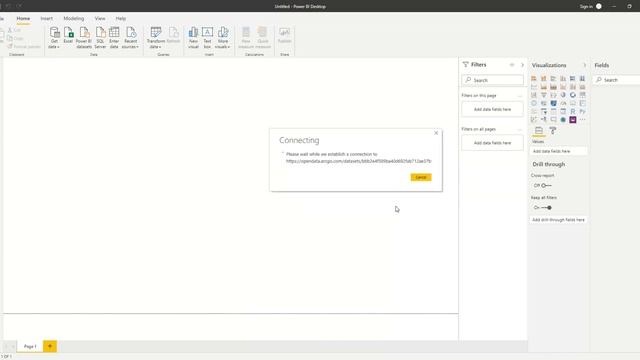Insert a New visual from ribbon

(193, 38)
